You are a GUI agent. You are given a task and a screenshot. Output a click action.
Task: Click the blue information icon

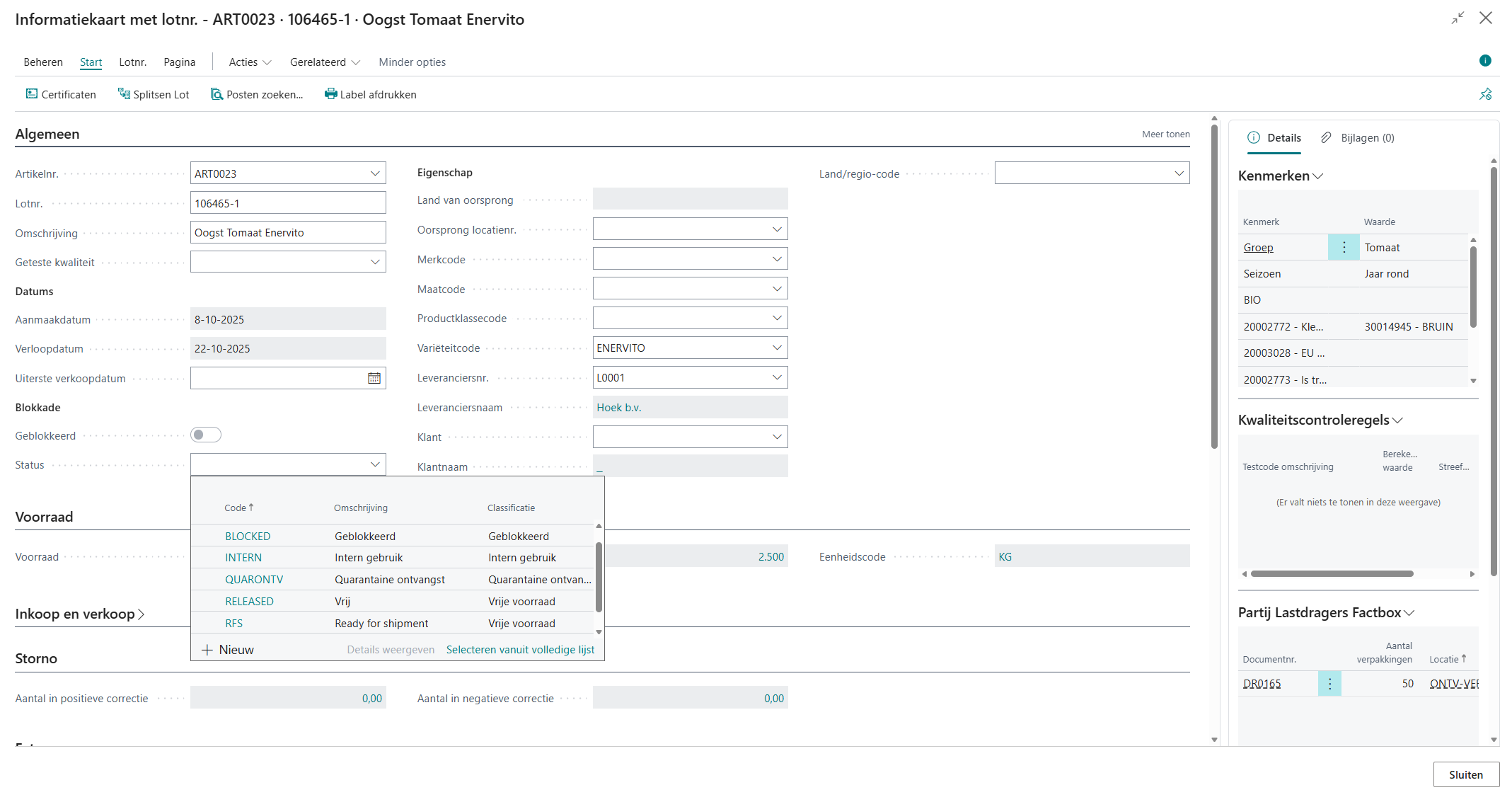[x=1485, y=61]
